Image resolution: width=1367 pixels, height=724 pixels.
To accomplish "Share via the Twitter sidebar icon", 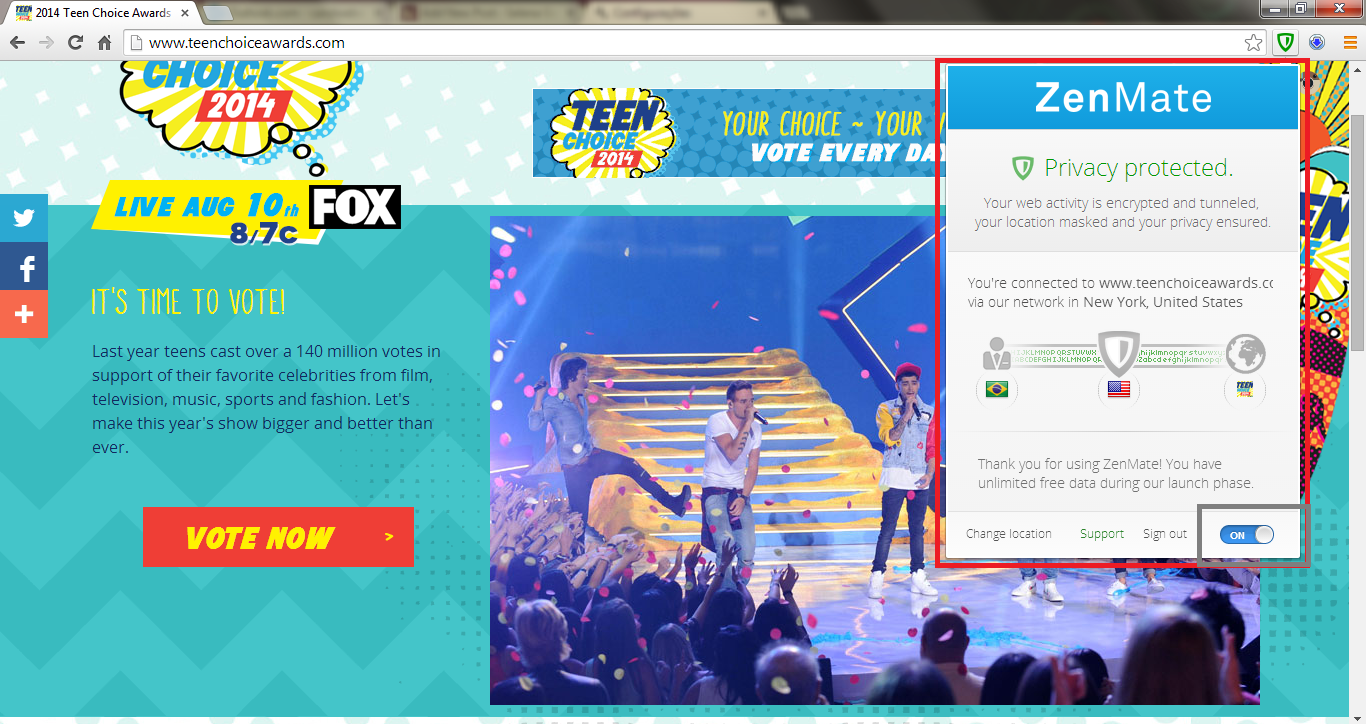I will (24, 218).
